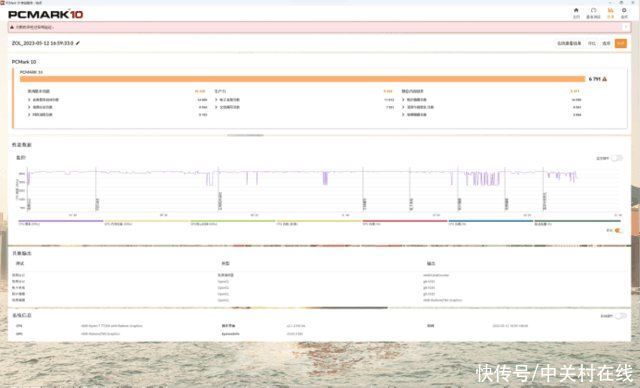
Task: Open the Benchmarks icon in top navigation
Action: point(593,10)
